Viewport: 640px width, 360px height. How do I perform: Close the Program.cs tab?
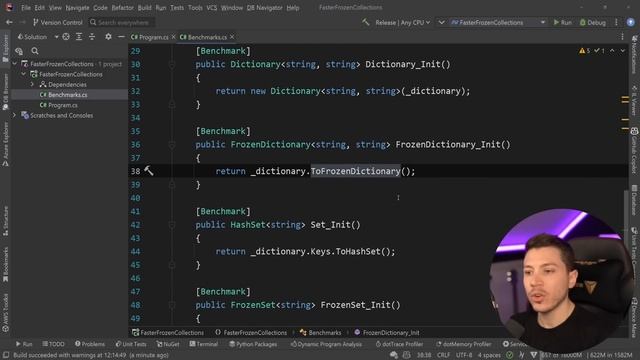pos(173,37)
